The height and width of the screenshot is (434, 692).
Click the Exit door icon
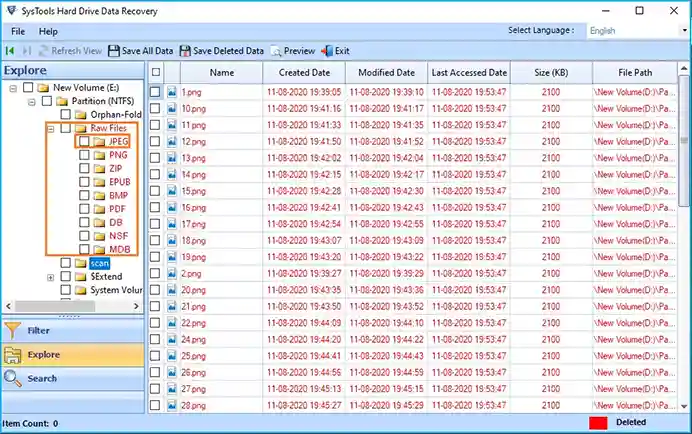(x=327, y=51)
